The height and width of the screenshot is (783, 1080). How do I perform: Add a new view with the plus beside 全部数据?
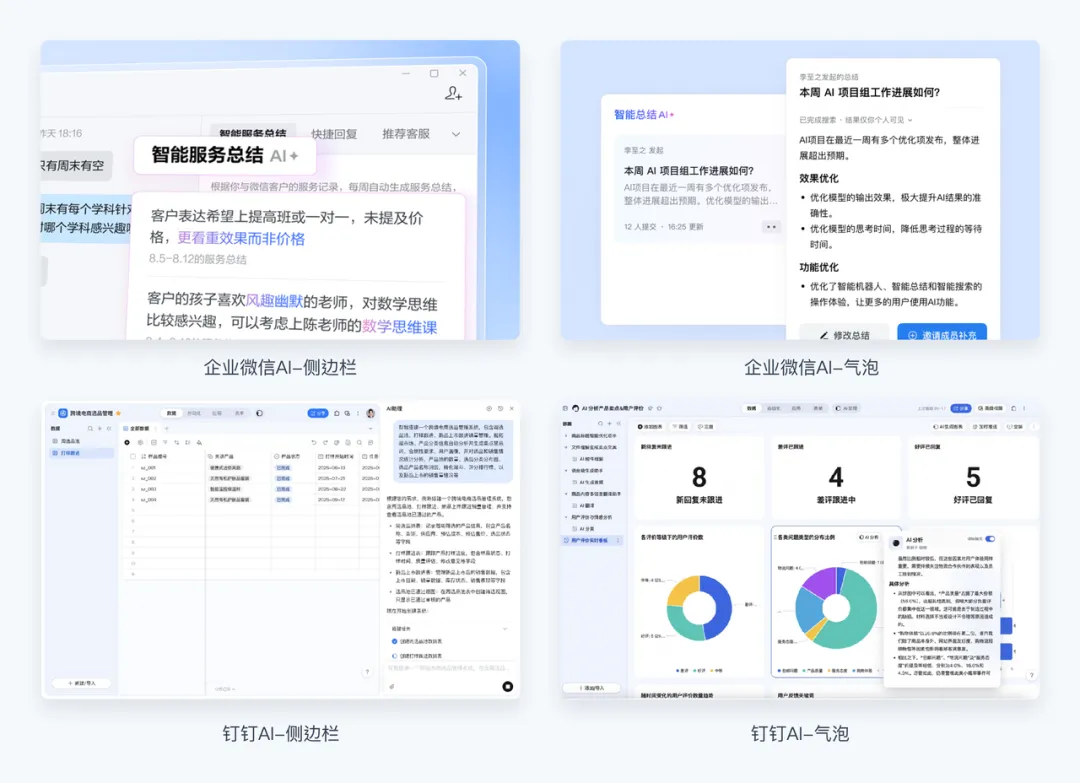click(166, 428)
